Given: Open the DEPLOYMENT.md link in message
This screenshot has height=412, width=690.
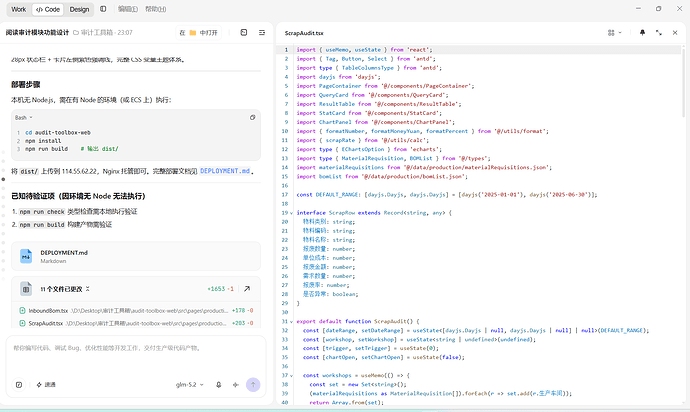Looking at the screenshot, I should point(225,171).
